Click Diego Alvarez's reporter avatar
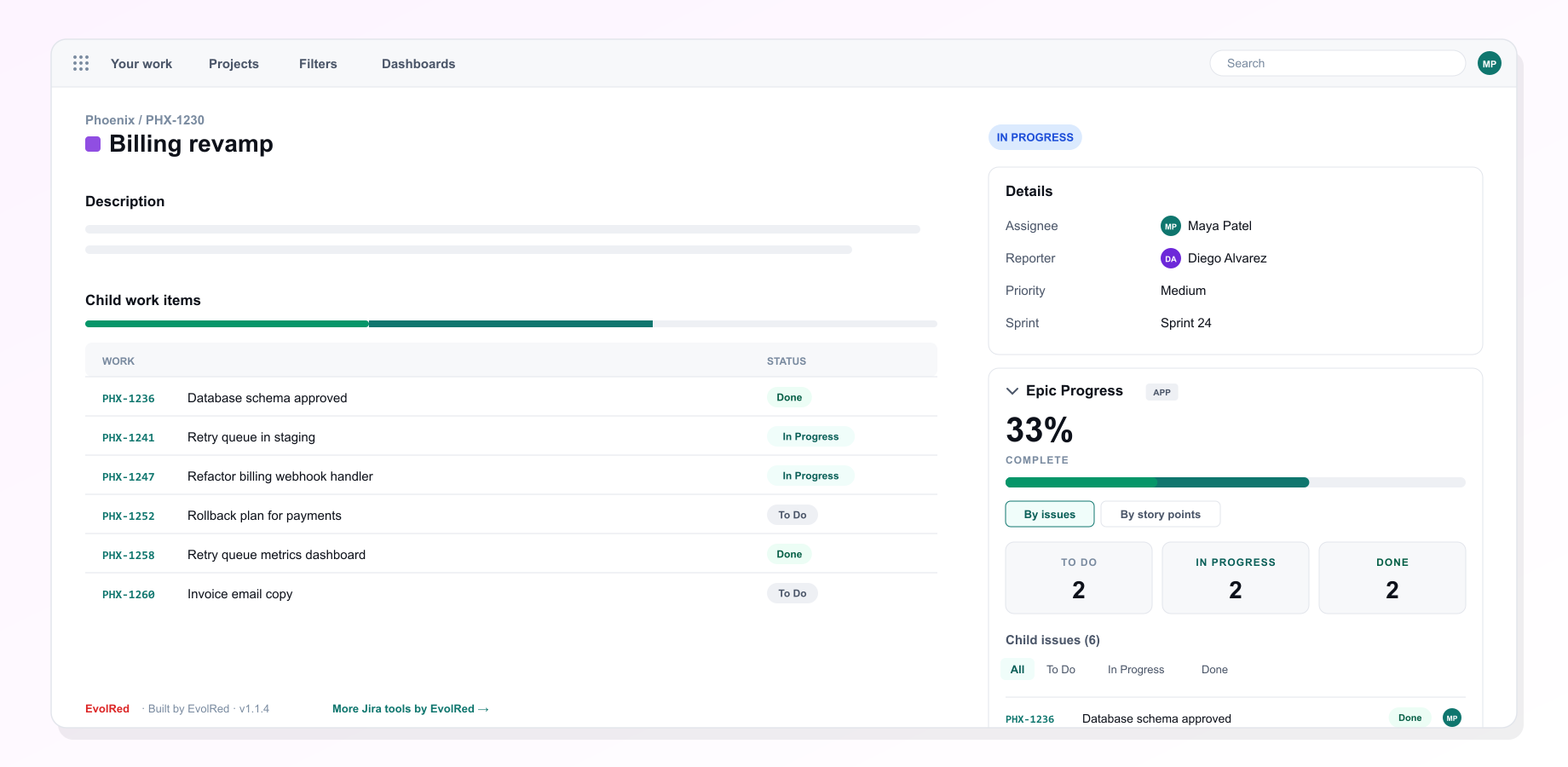Image resolution: width=1568 pixels, height=767 pixels. pos(1171,258)
